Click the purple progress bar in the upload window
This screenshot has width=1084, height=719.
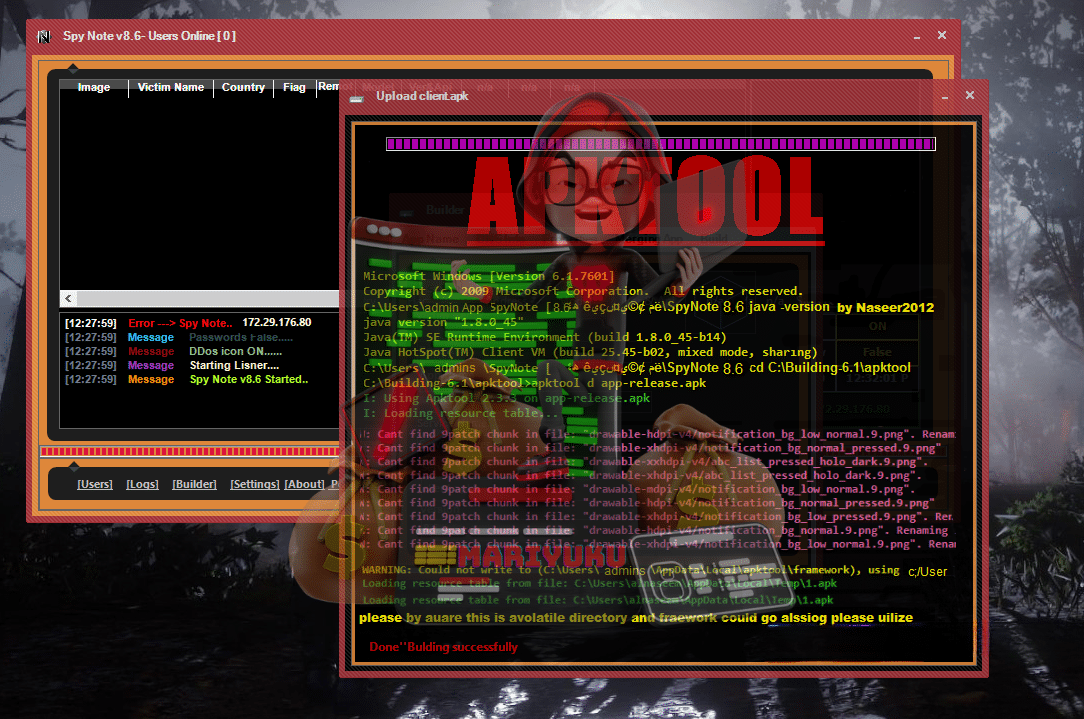pyautogui.click(x=660, y=144)
